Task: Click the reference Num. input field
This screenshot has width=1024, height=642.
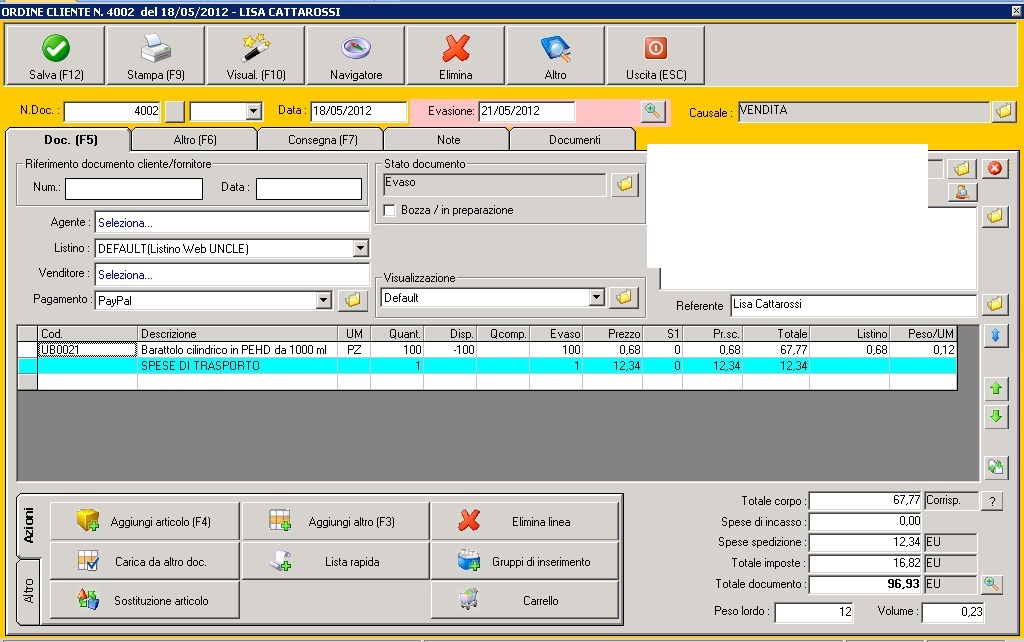Action: tap(134, 188)
